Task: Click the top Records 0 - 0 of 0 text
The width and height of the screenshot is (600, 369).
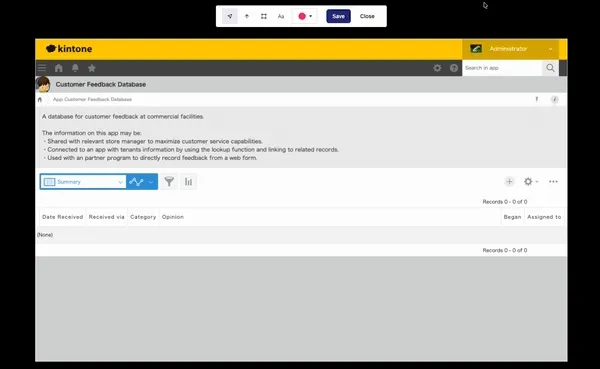Action: pyautogui.click(x=505, y=202)
